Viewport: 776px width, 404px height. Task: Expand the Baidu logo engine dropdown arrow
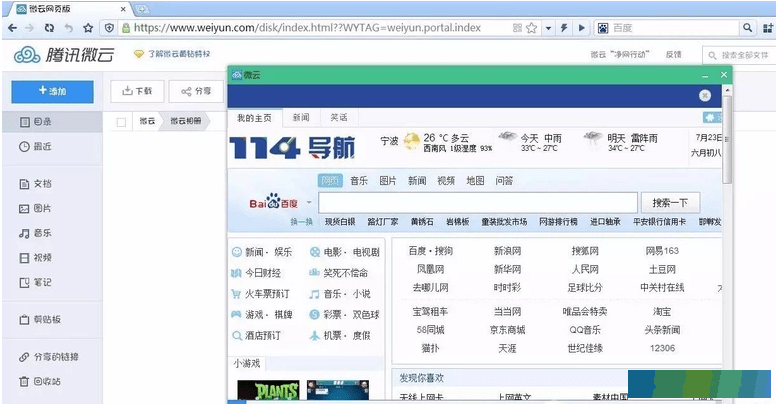pyautogui.click(x=309, y=202)
